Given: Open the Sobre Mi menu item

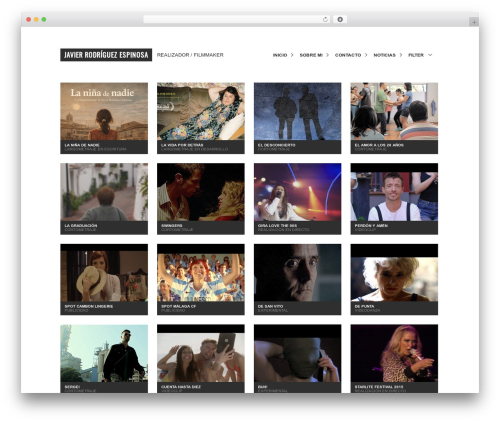Looking at the screenshot, I should [311, 55].
